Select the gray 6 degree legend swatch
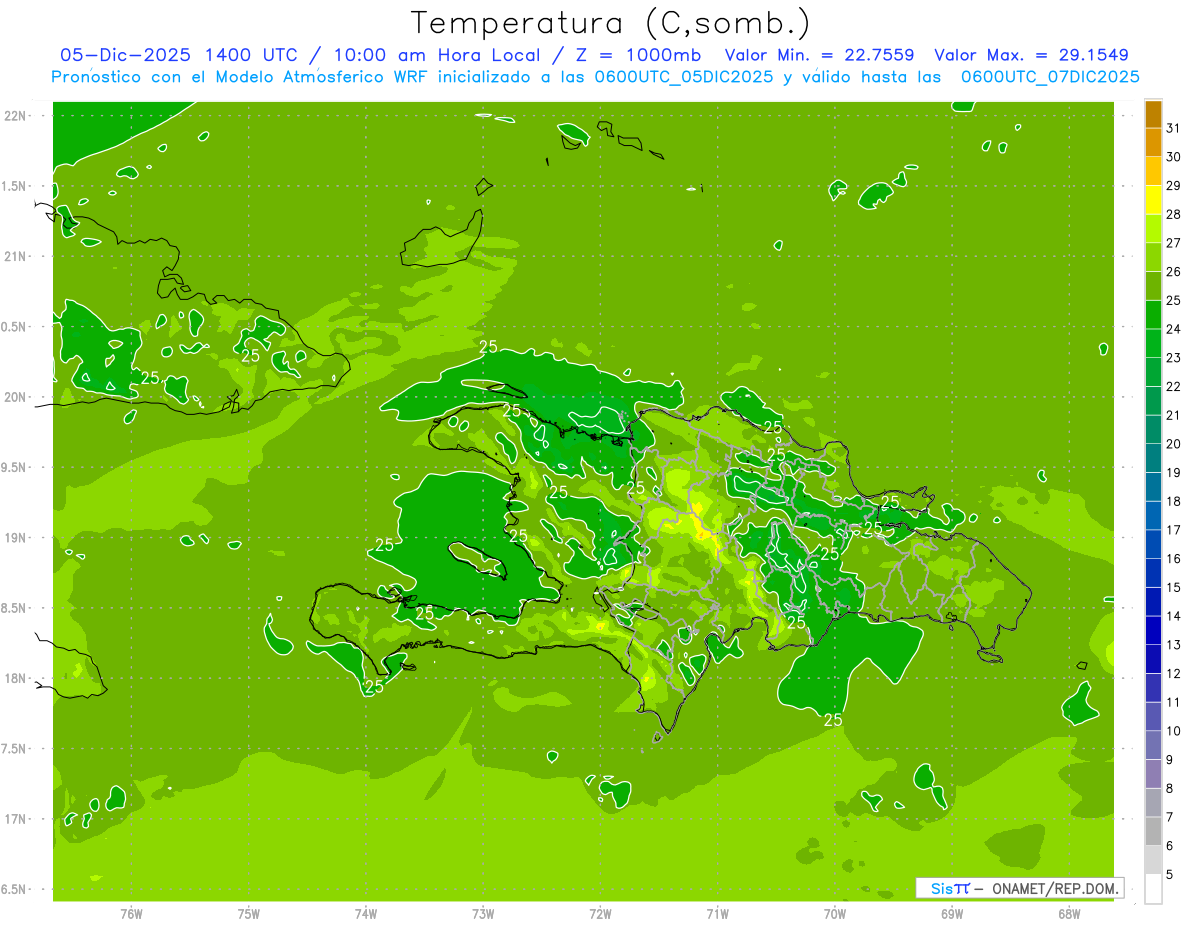This screenshot has height=927, width=1200. [x=1153, y=831]
